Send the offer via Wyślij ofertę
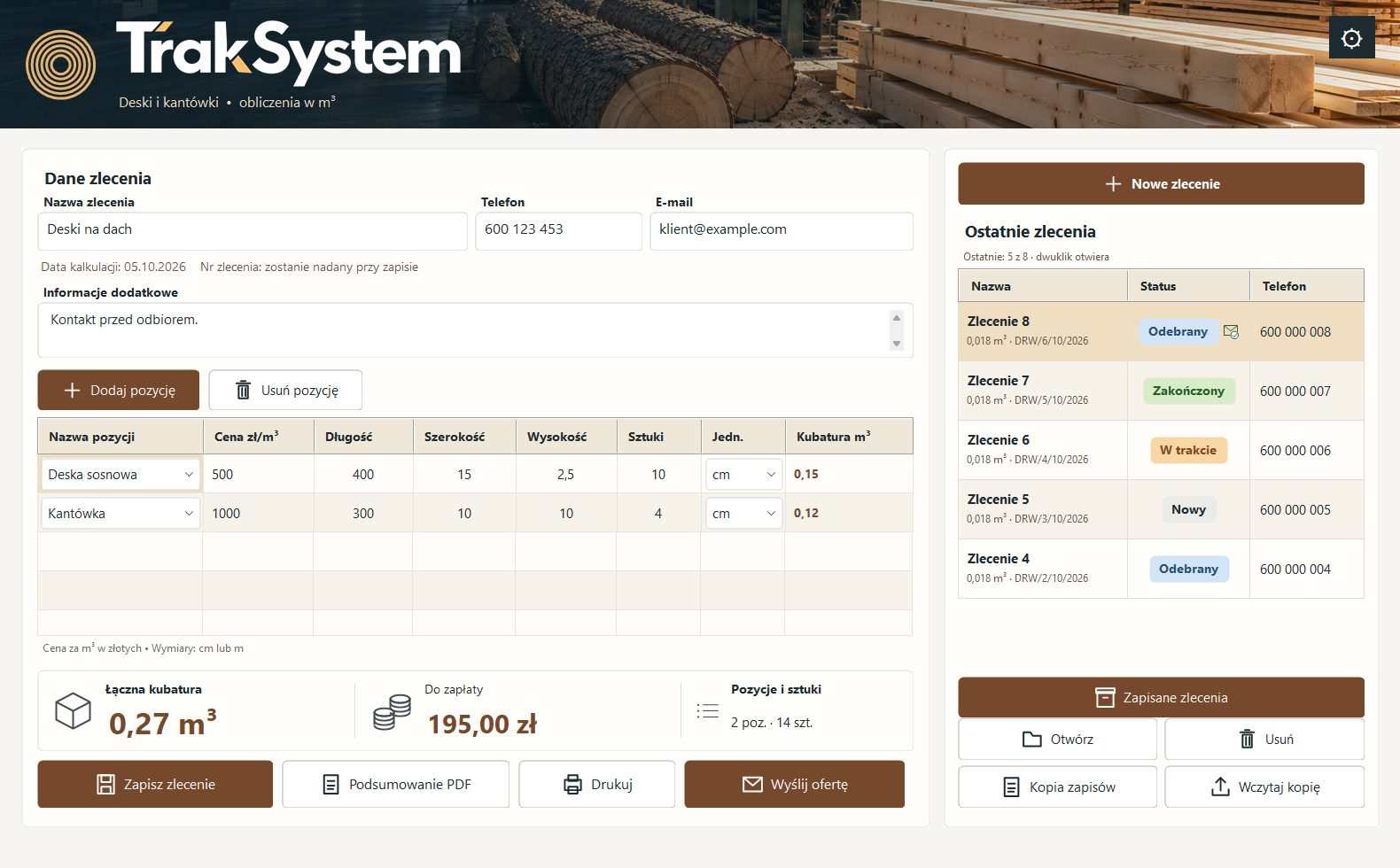The height and width of the screenshot is (868, 1400). point(795,784)
